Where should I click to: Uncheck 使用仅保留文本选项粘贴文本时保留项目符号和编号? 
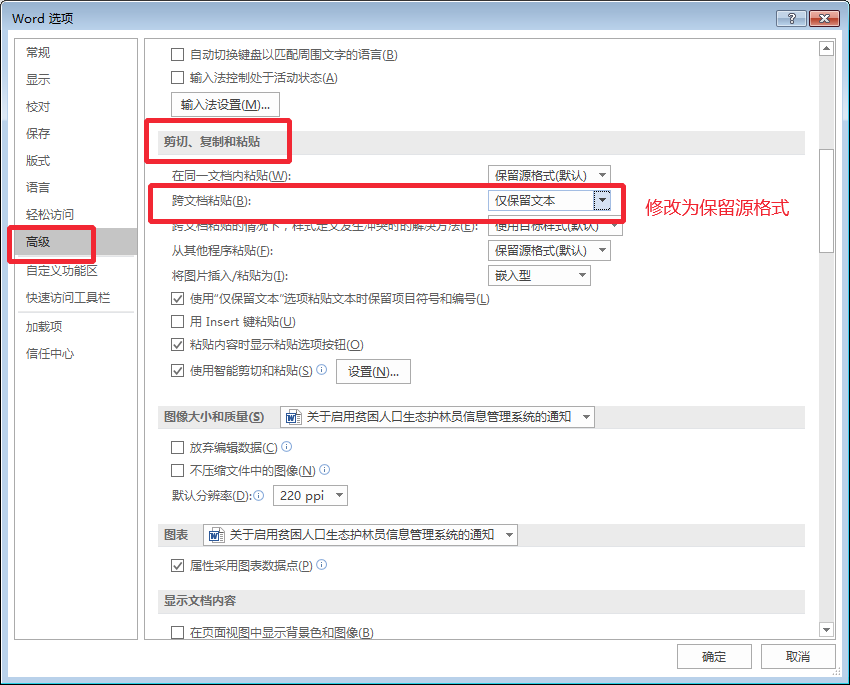(x=177, y=299)
